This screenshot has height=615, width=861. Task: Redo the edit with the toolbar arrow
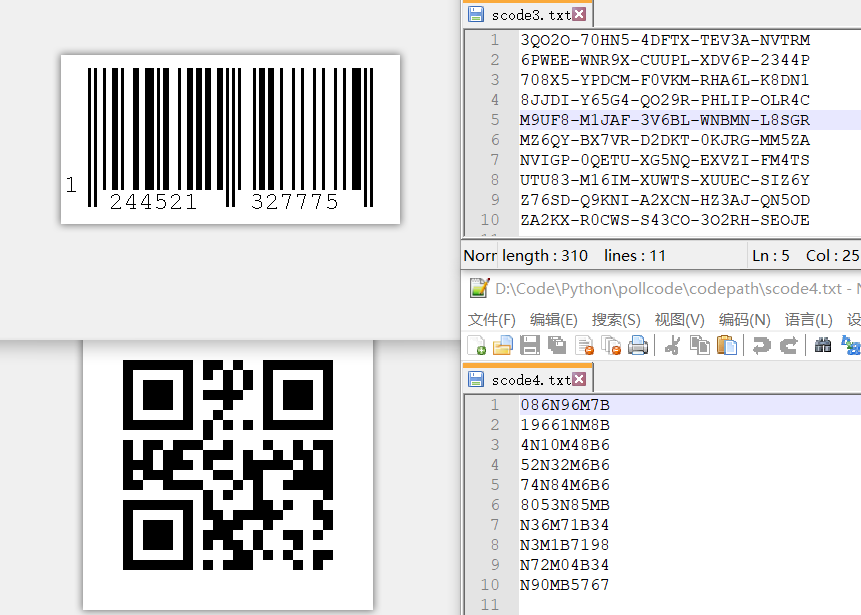(789, 345)
